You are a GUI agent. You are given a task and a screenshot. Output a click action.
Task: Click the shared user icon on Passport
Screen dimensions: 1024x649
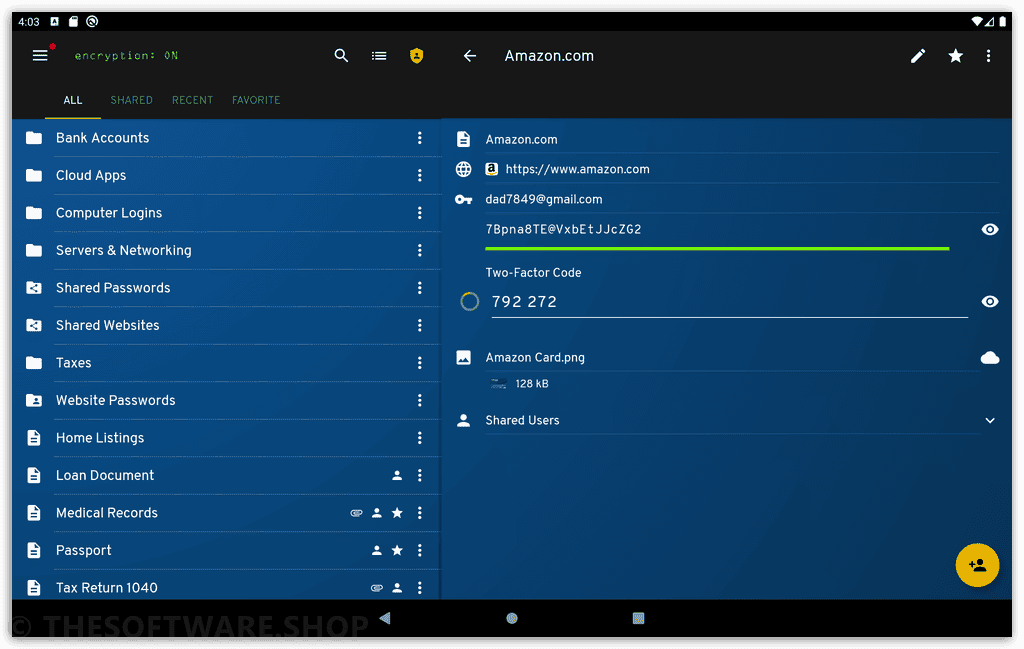[376, 550]
